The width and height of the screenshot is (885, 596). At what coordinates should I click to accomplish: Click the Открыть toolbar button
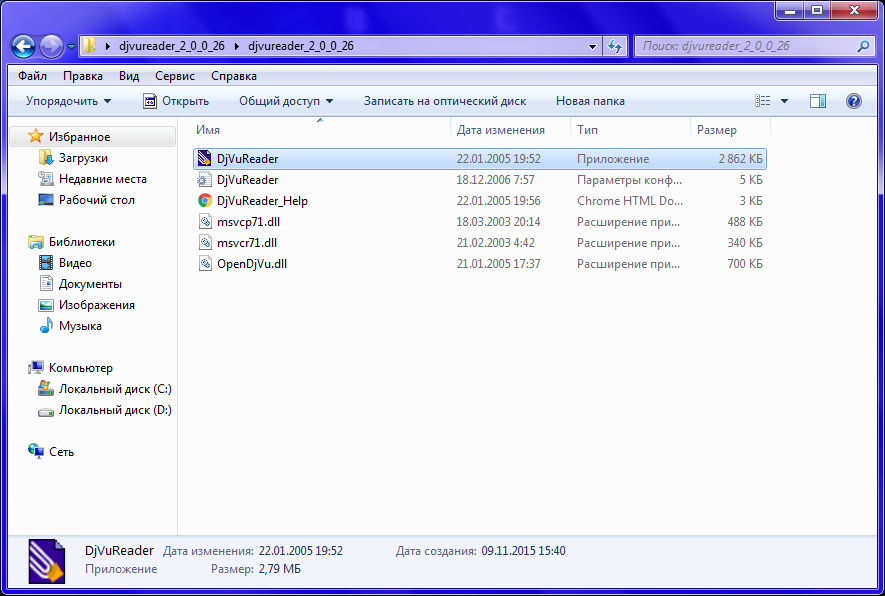pyautogui.click(x=176, y=101)
